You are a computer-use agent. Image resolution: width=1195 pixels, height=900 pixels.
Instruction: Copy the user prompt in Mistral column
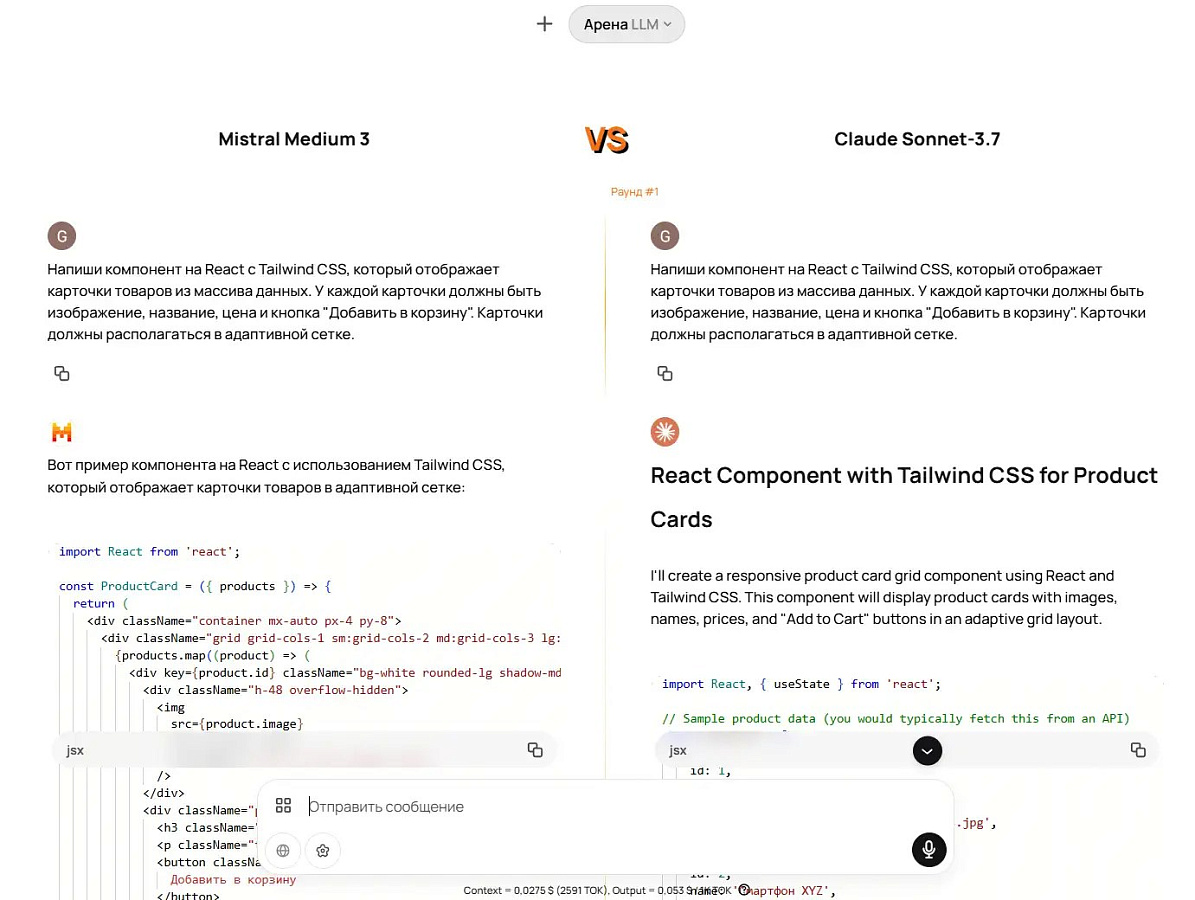pos(62,373)
